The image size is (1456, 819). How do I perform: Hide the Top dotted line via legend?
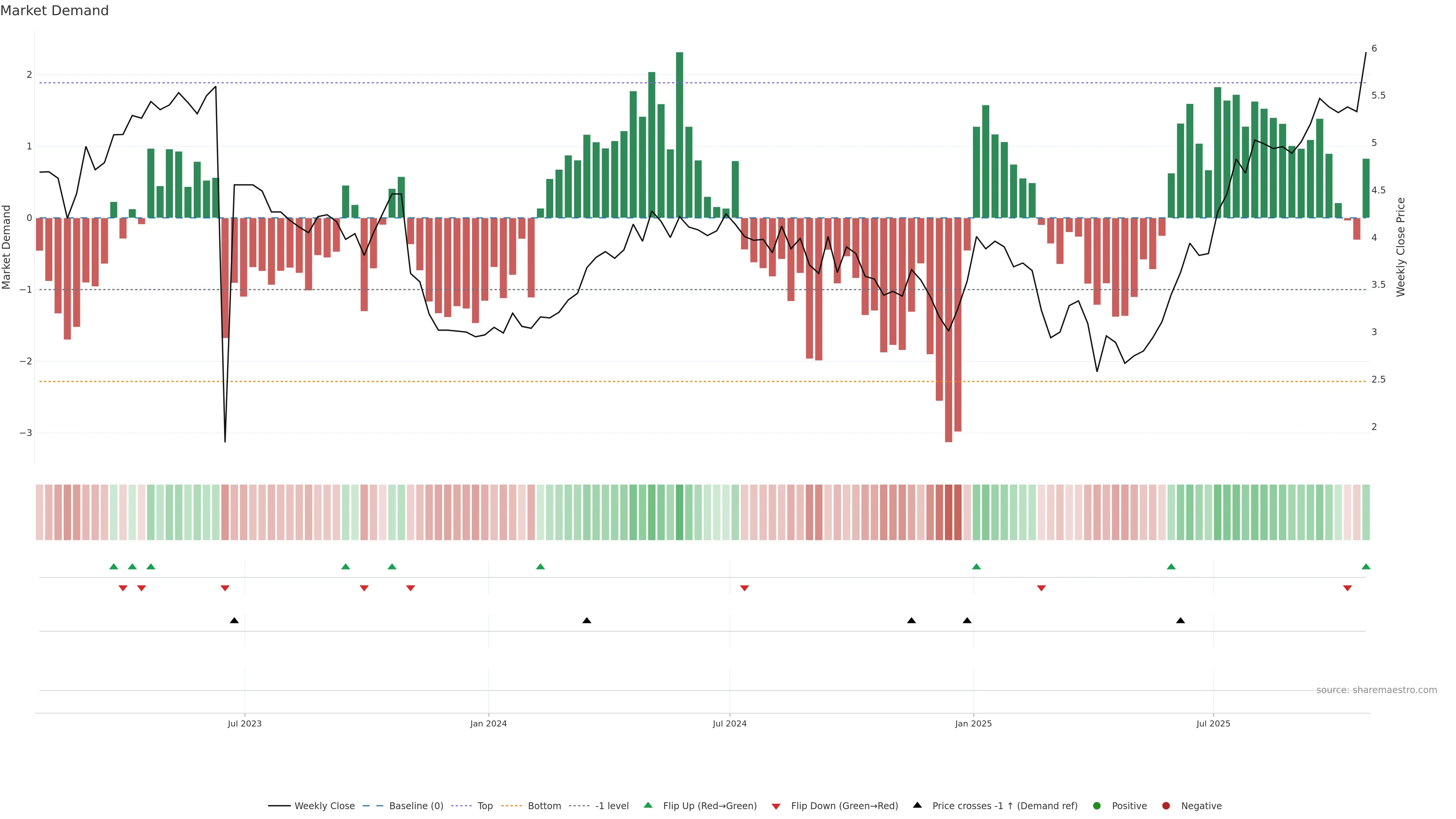click(x=485, y=806)
